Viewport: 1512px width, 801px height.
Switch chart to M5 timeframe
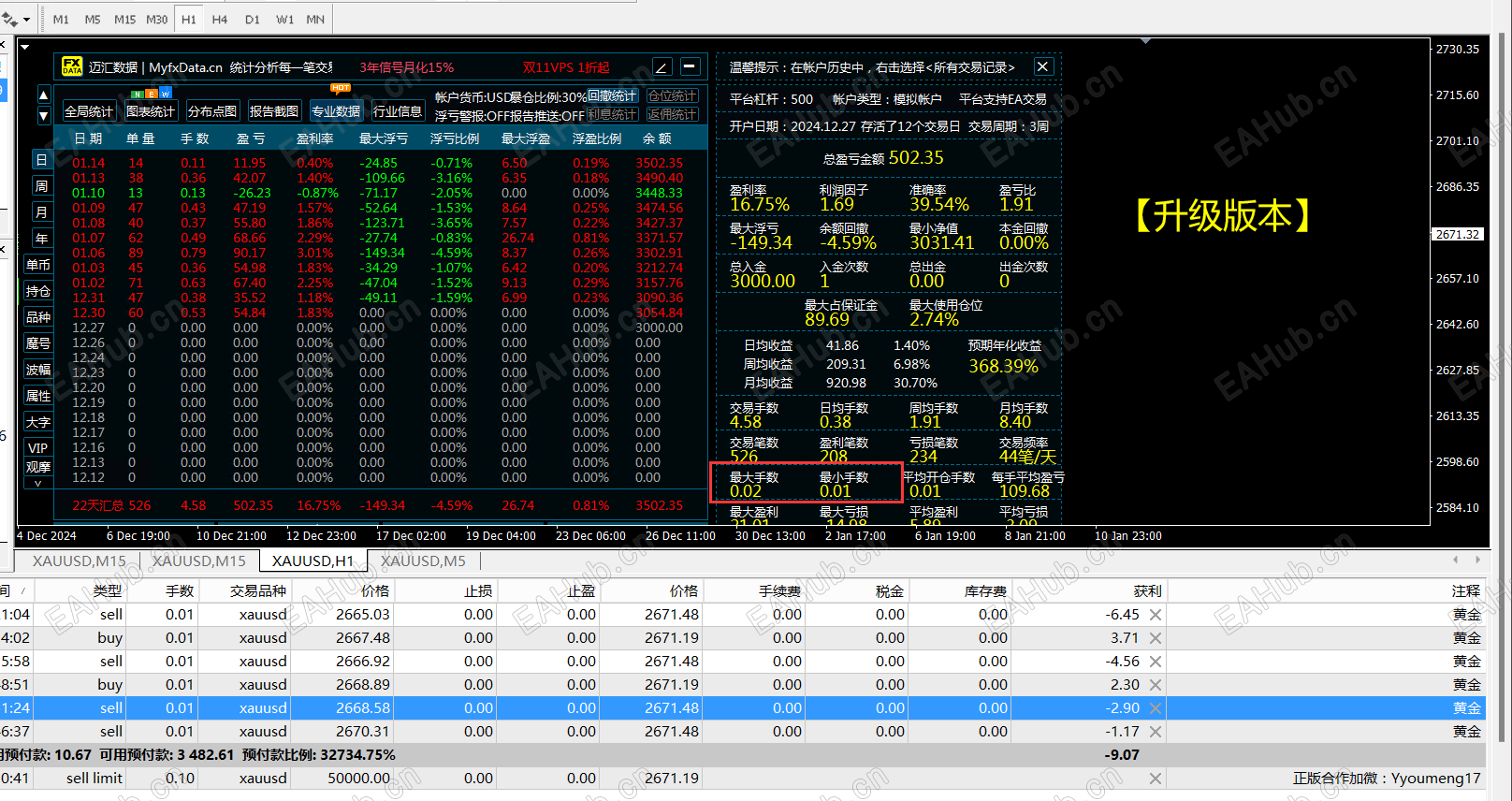pyautogui.click(x=93, y=19)
